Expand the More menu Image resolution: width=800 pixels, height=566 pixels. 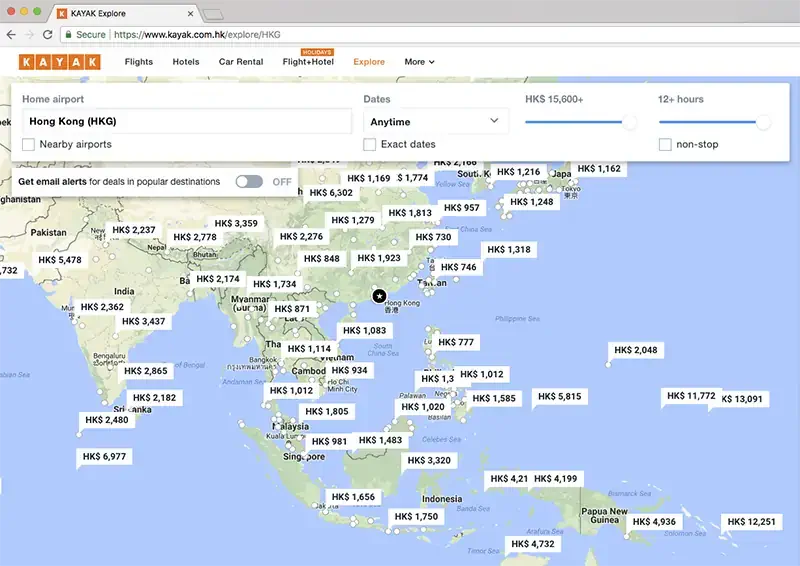(x=419, y=62)
